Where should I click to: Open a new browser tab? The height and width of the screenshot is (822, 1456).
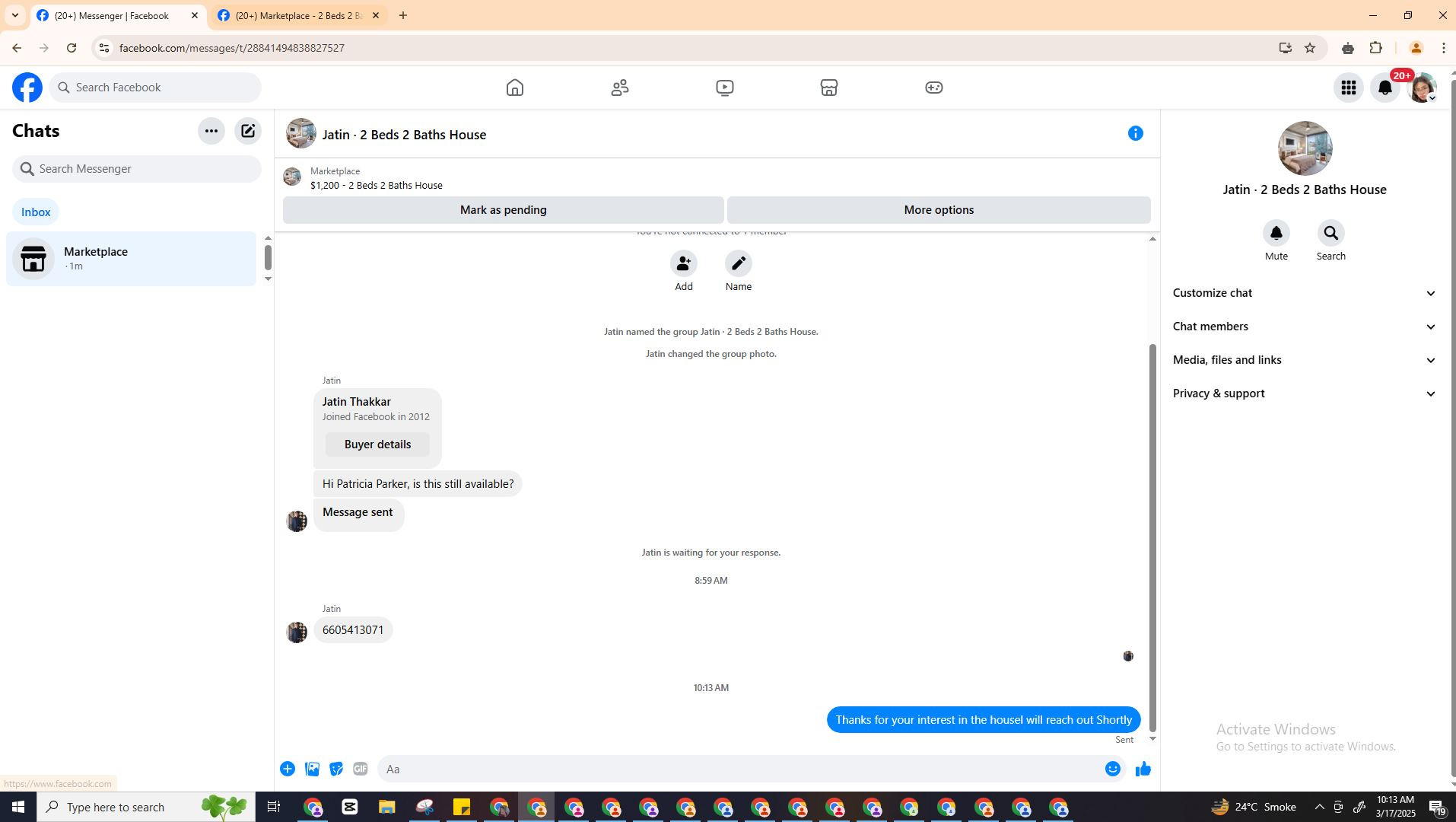point(403,15)
